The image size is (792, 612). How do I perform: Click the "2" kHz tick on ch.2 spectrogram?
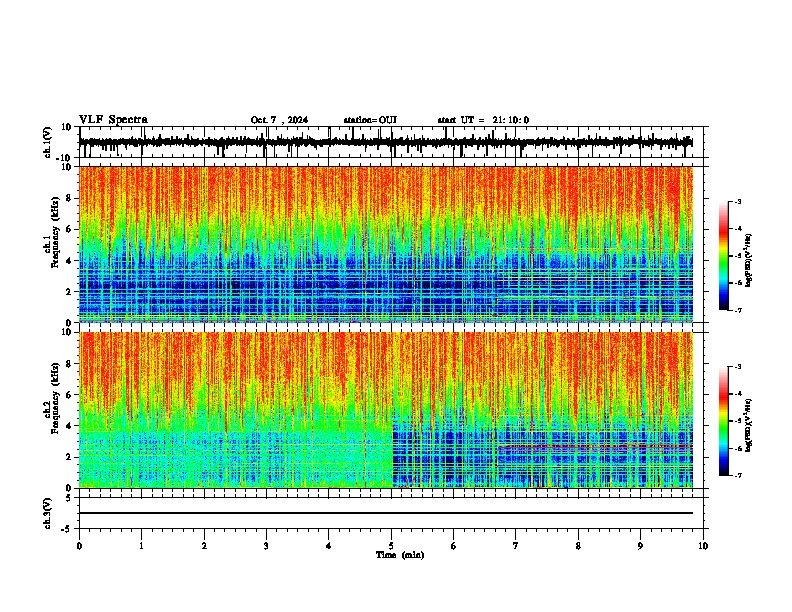pos(70,457)
